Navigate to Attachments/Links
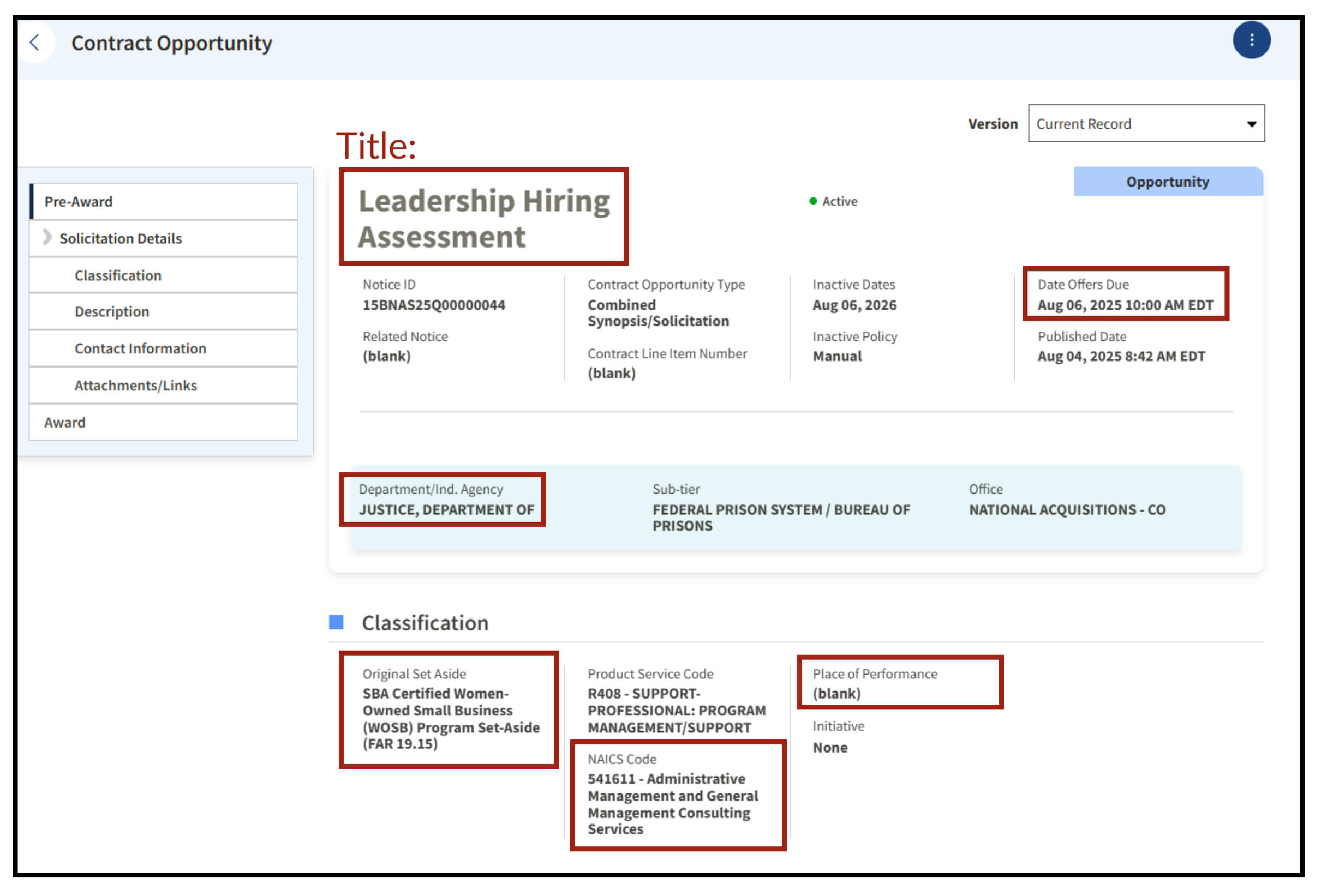This screenshot has width=1321, height=896. 135,386
